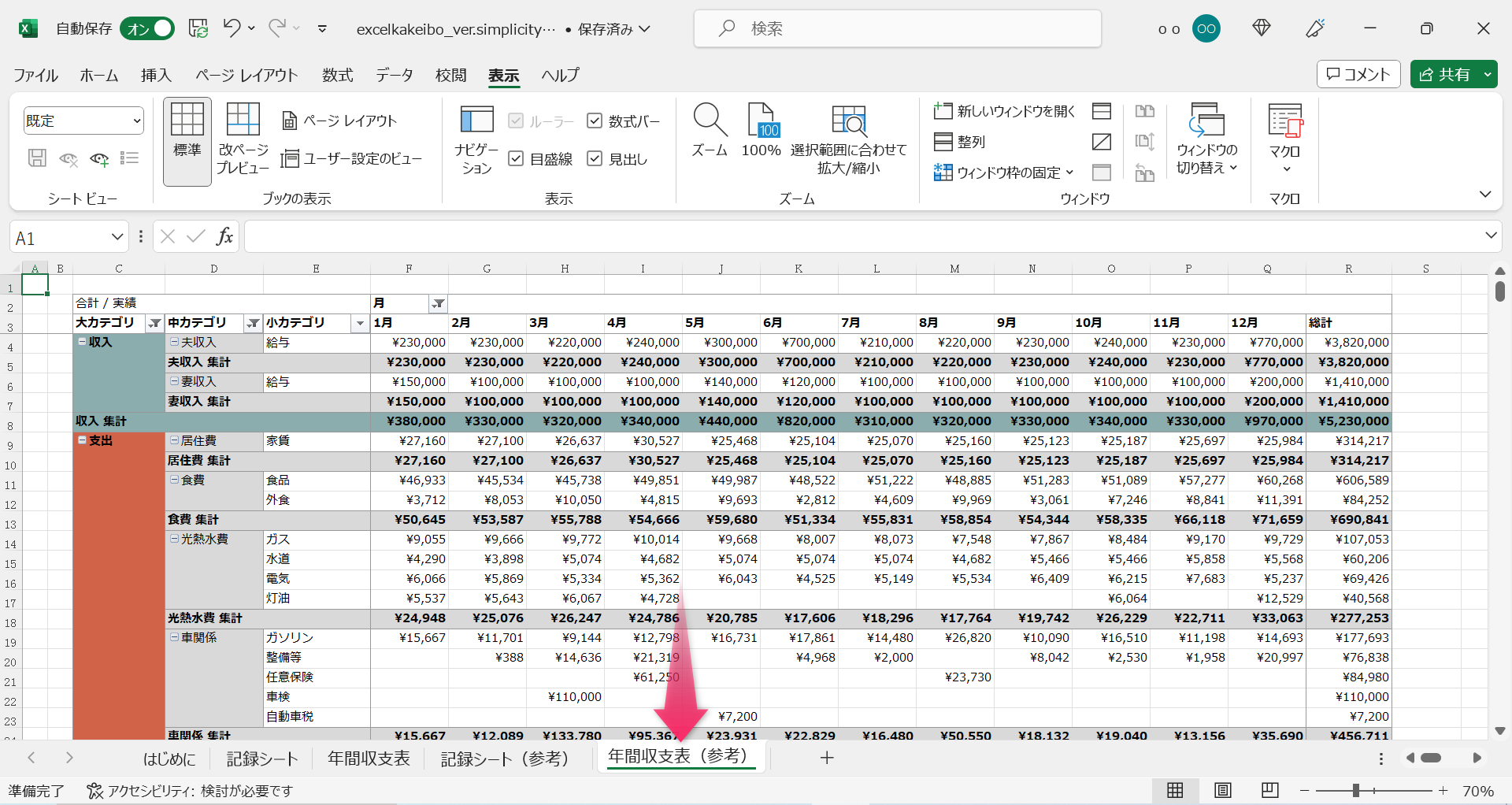The image size is (1512, 805).
Task: Open the ファイル menu tab
Action: (35, 75)
